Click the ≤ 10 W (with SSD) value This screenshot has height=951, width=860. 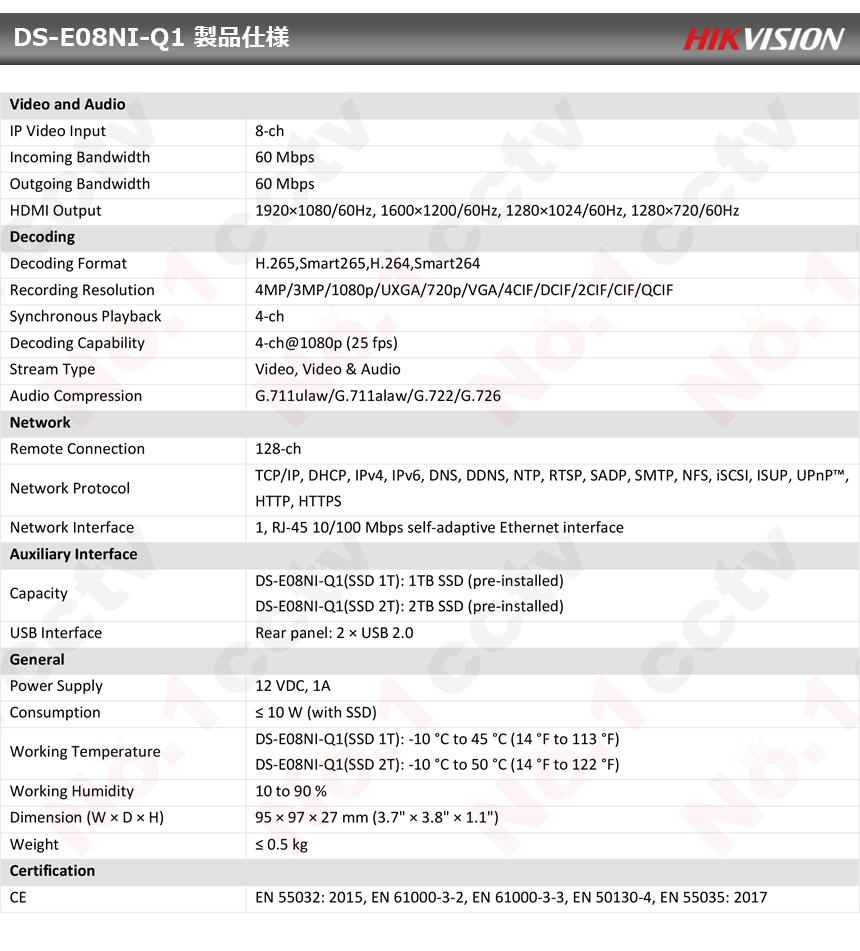click(315, 713)
